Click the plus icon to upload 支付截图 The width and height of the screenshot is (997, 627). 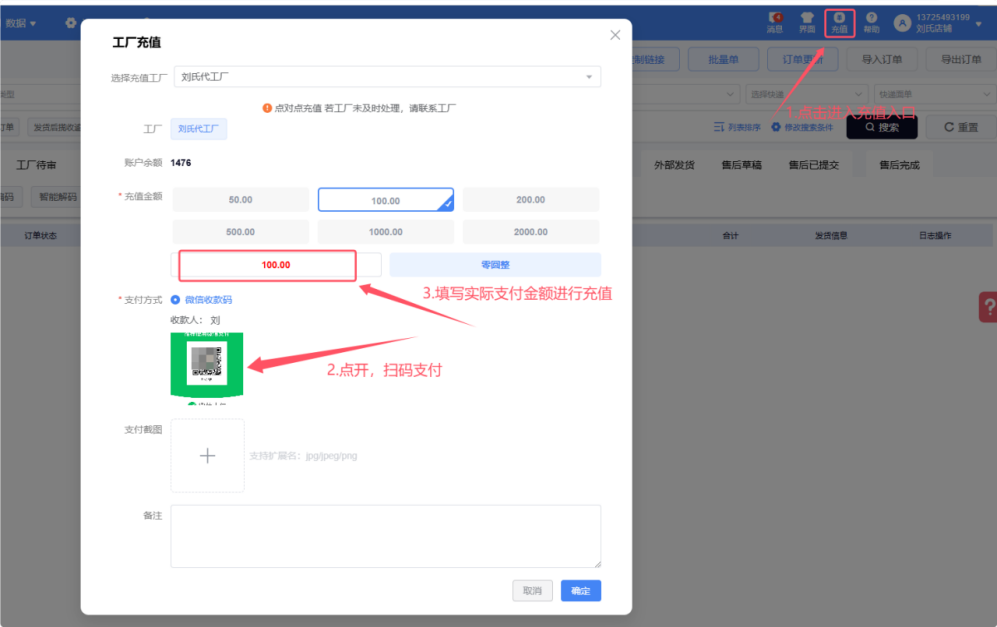click(207, 455)
